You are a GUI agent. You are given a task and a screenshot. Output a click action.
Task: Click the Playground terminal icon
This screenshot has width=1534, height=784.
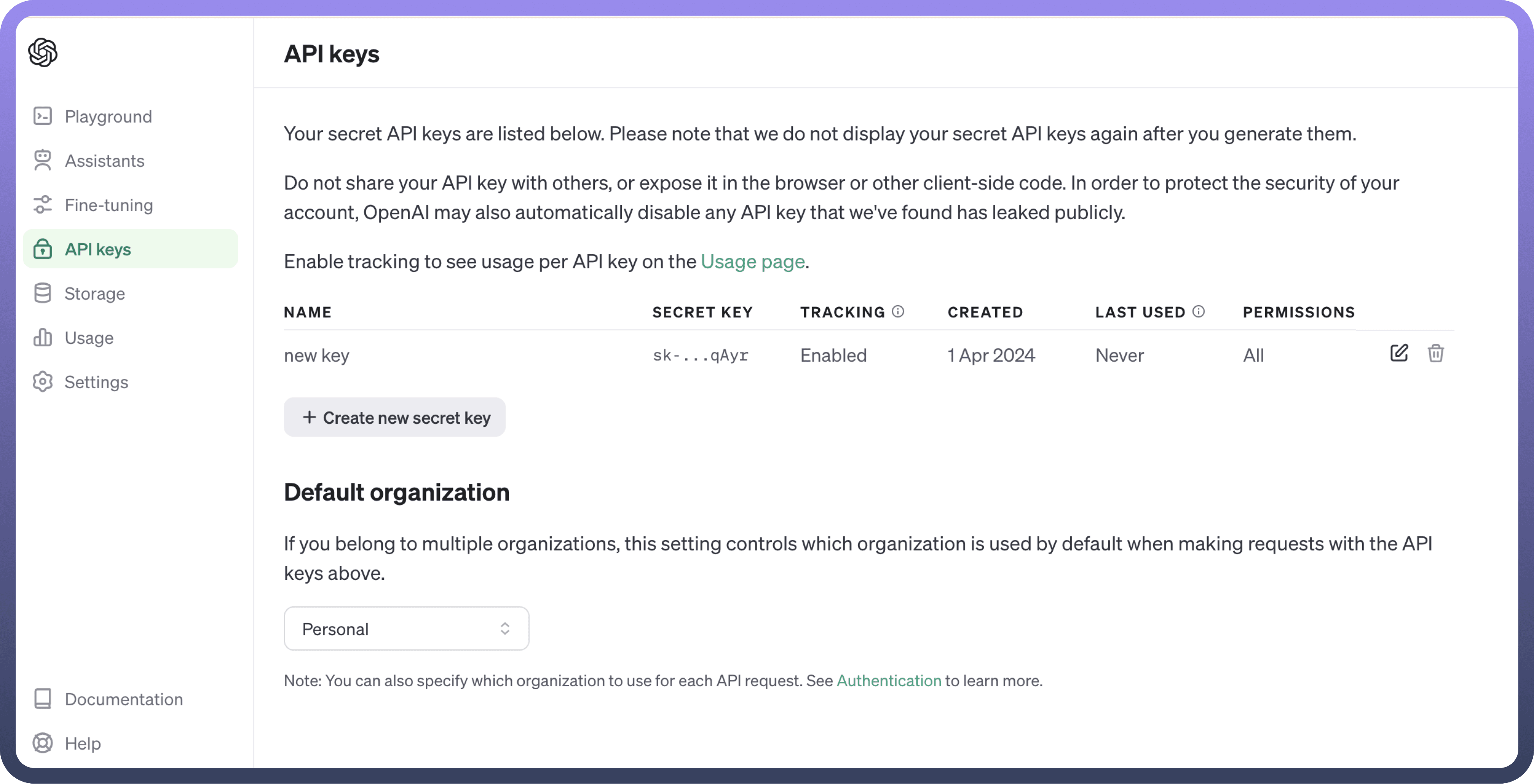[x=42, y=116]
